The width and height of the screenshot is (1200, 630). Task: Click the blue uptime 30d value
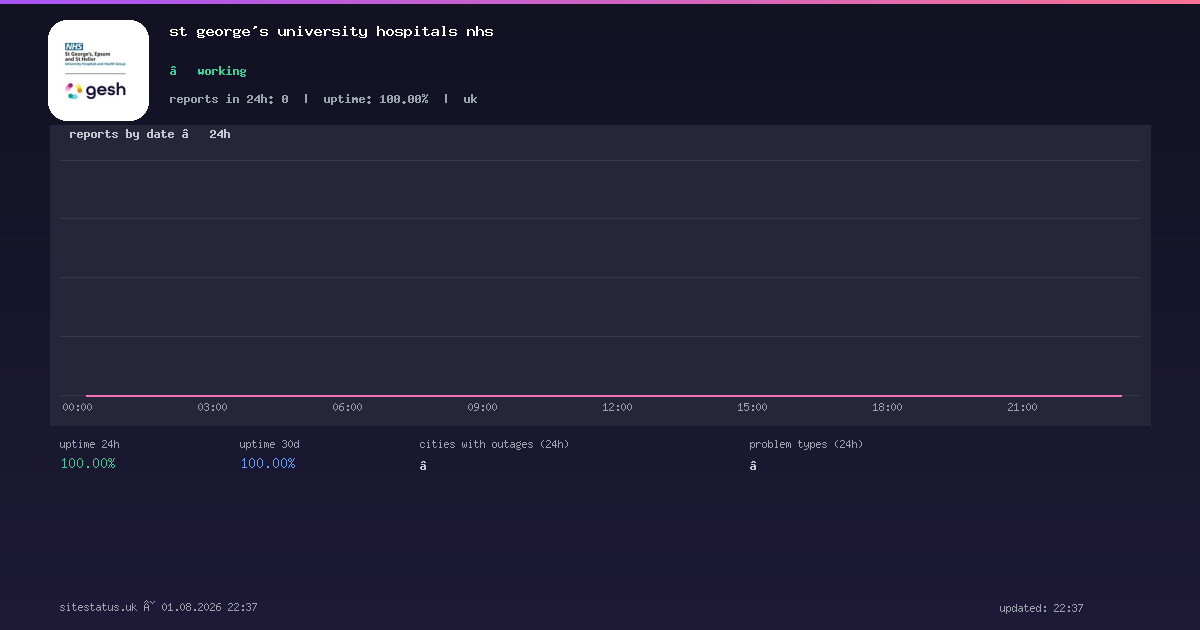click(x=268, y=463)
